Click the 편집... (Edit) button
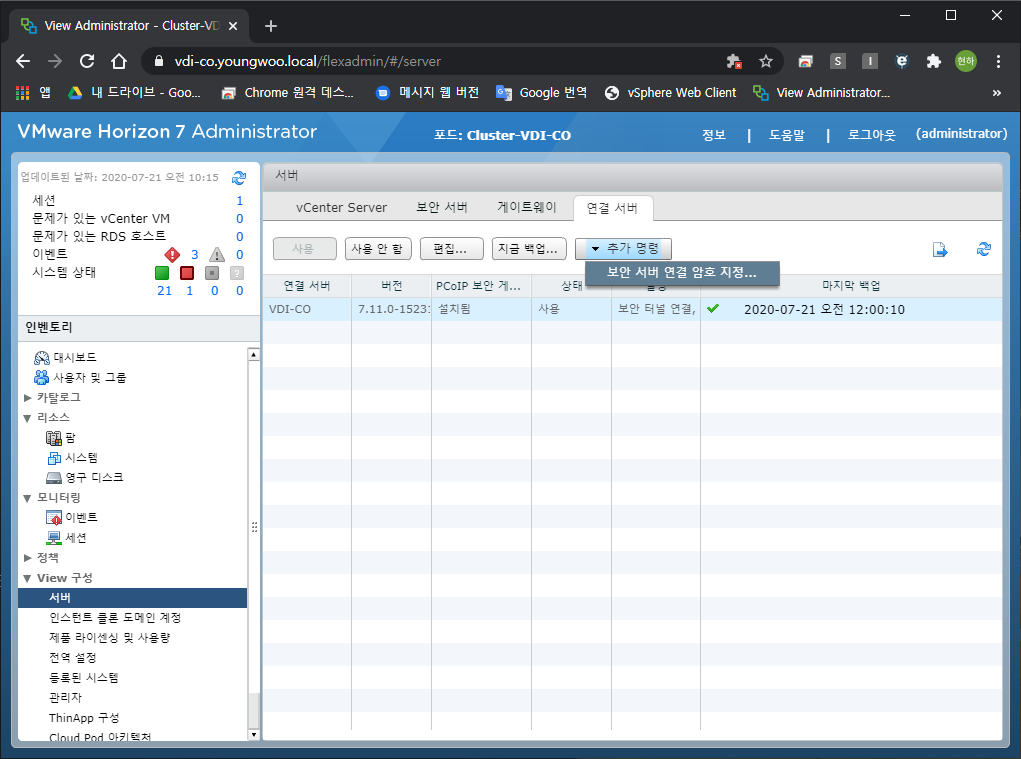The width and height of the screenshot is (1021, 759). [451, 249]
